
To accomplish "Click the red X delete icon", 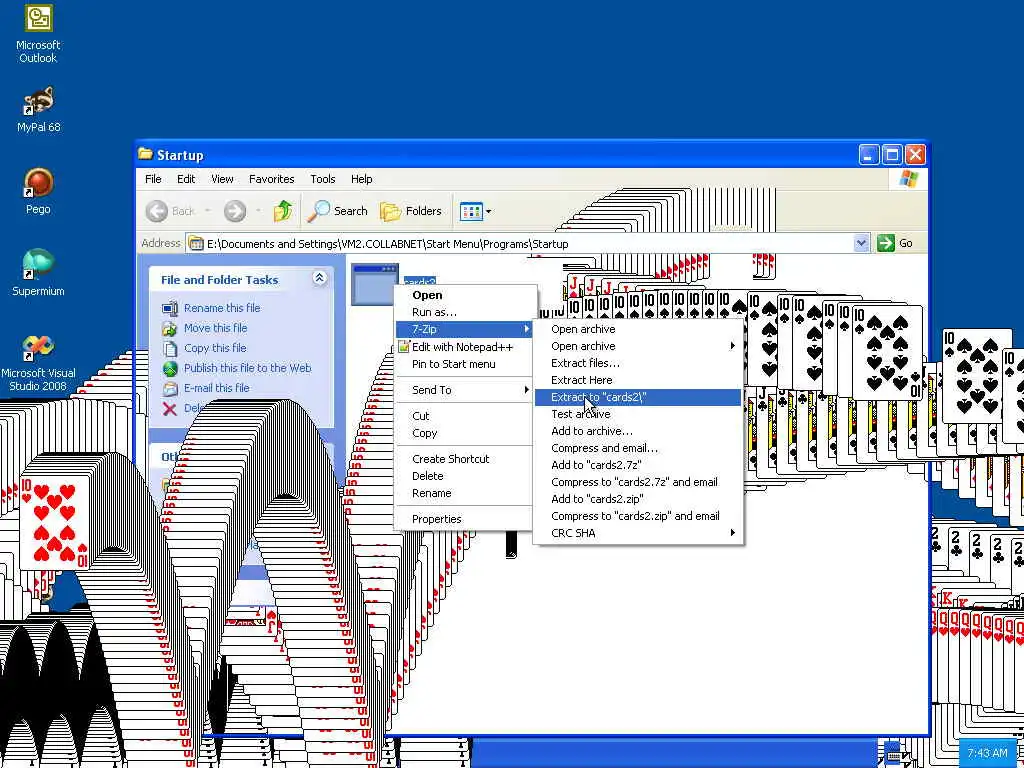I will click(x=170, y=409).
